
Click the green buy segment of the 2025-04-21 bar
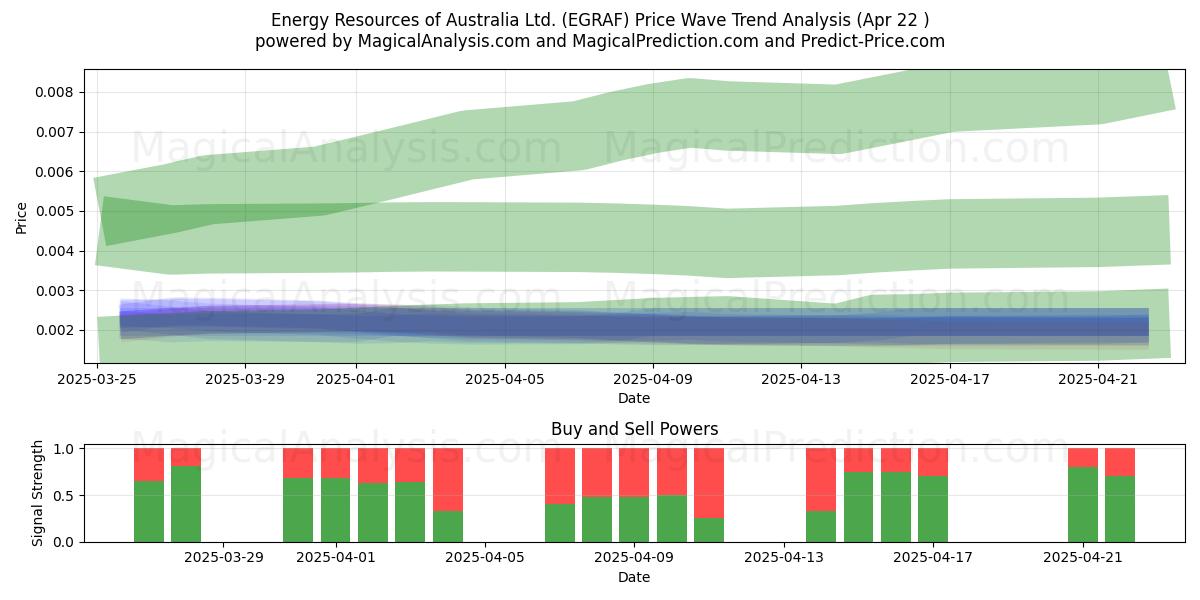[x=1083, y=504]
